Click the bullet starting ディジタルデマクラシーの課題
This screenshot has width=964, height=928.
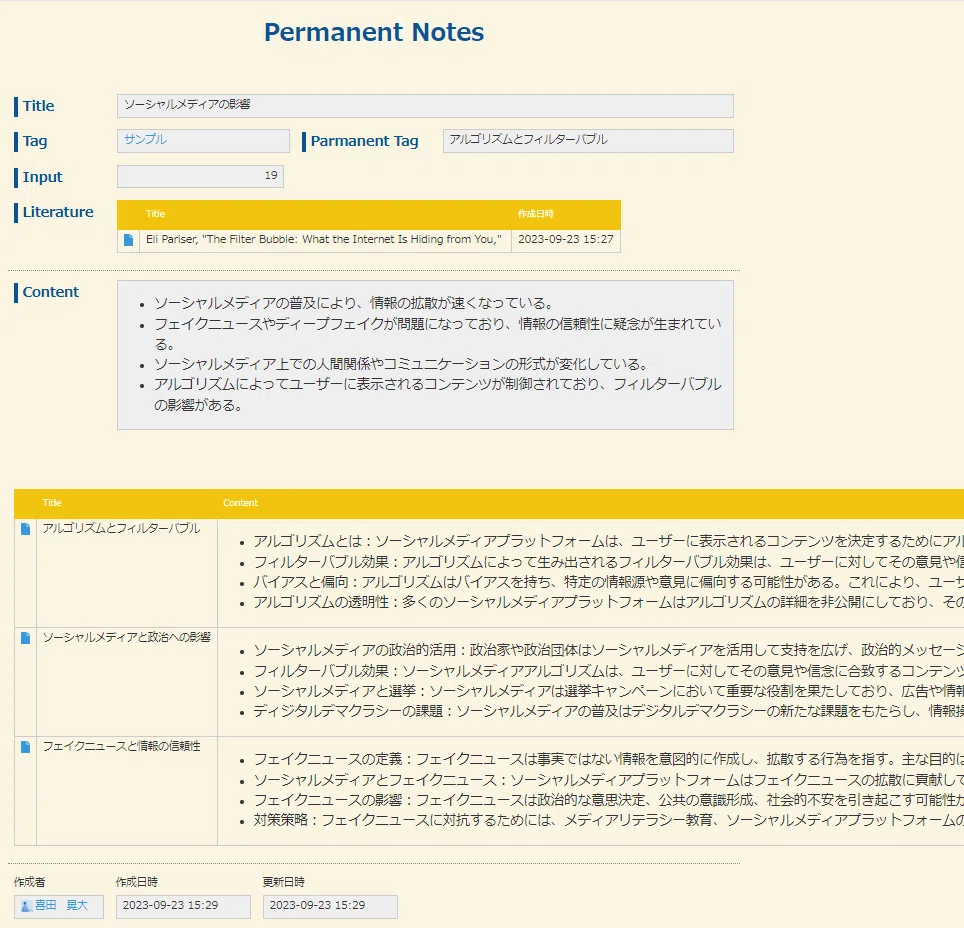coord(608,711)
